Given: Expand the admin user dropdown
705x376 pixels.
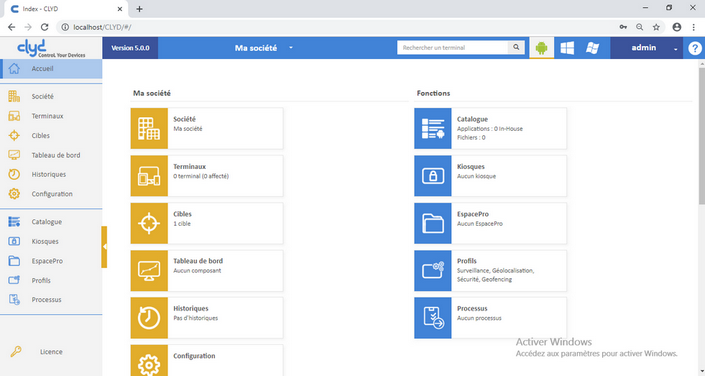Looking at the screenshot, I should pos(675,49).
